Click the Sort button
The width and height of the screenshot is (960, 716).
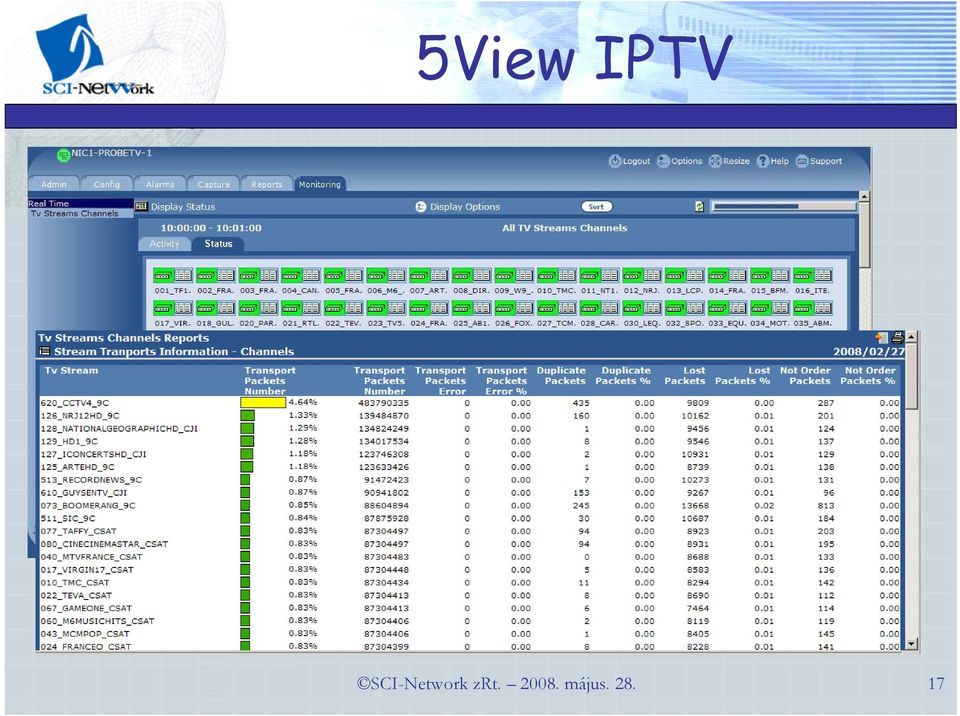click(x=596, y=207)
